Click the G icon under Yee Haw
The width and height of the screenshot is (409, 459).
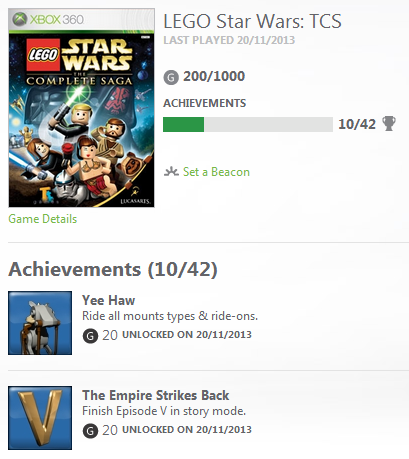90,336
